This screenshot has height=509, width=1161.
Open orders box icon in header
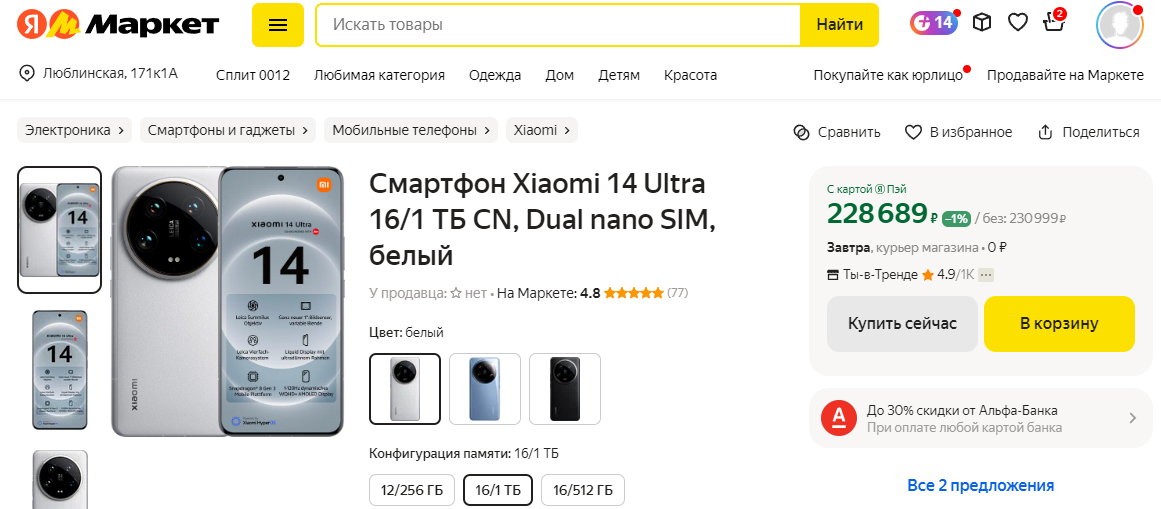tap(982, 23)
